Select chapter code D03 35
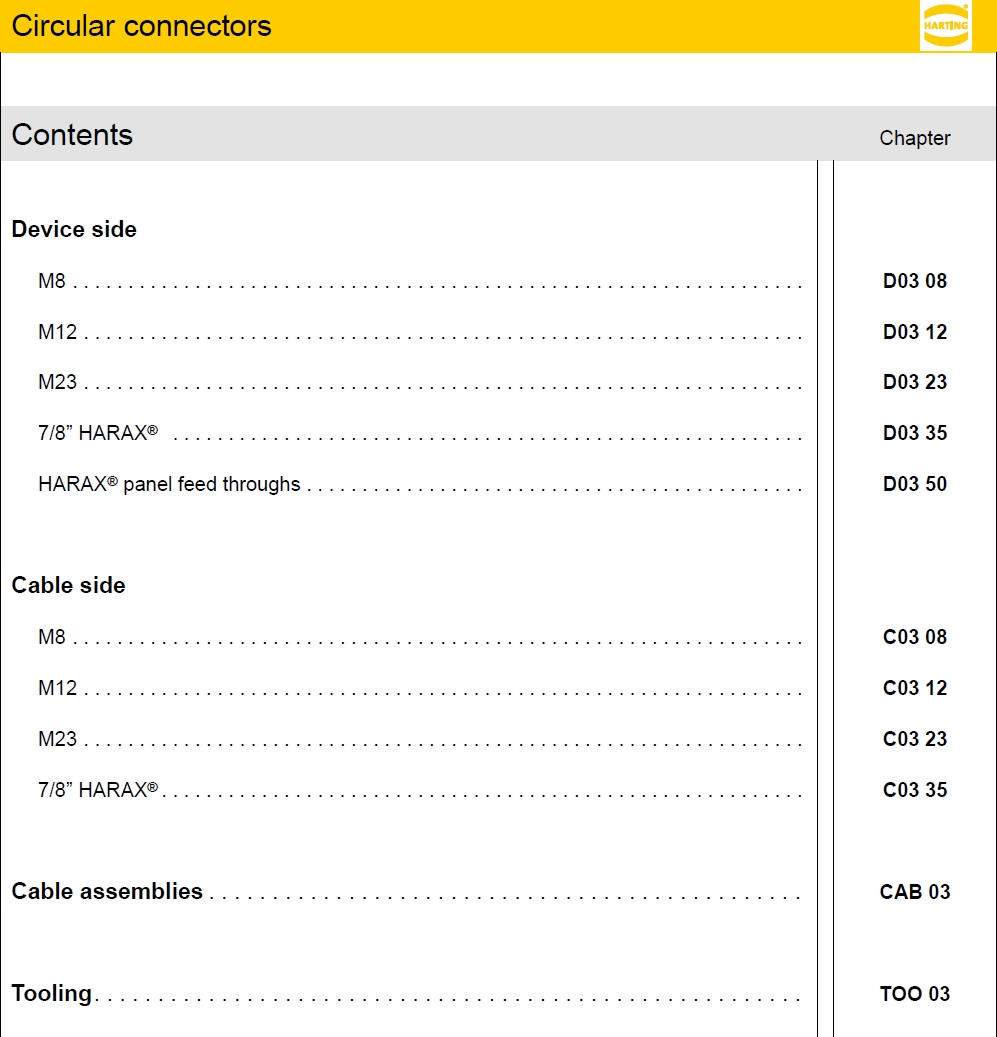The width and height of the screenshot is (997, 1037). 915,433
